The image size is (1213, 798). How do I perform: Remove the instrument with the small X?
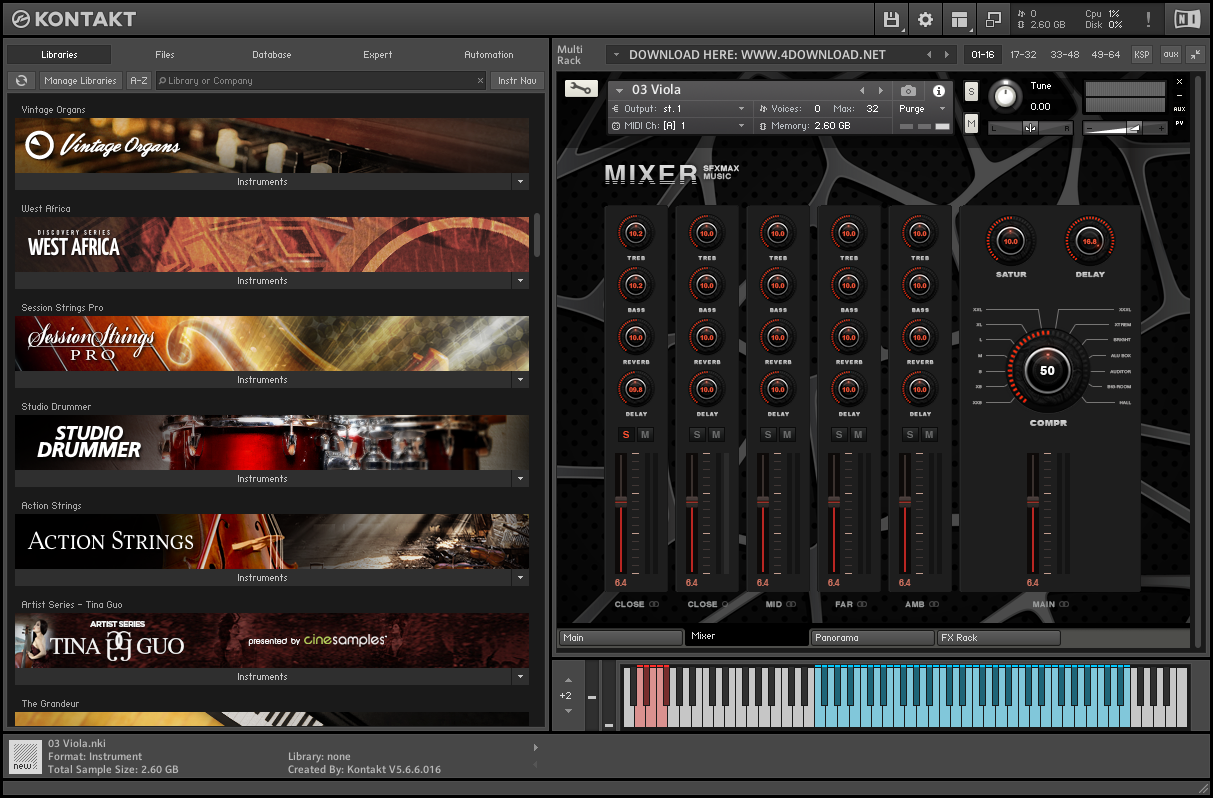(x=1179, y=82)
